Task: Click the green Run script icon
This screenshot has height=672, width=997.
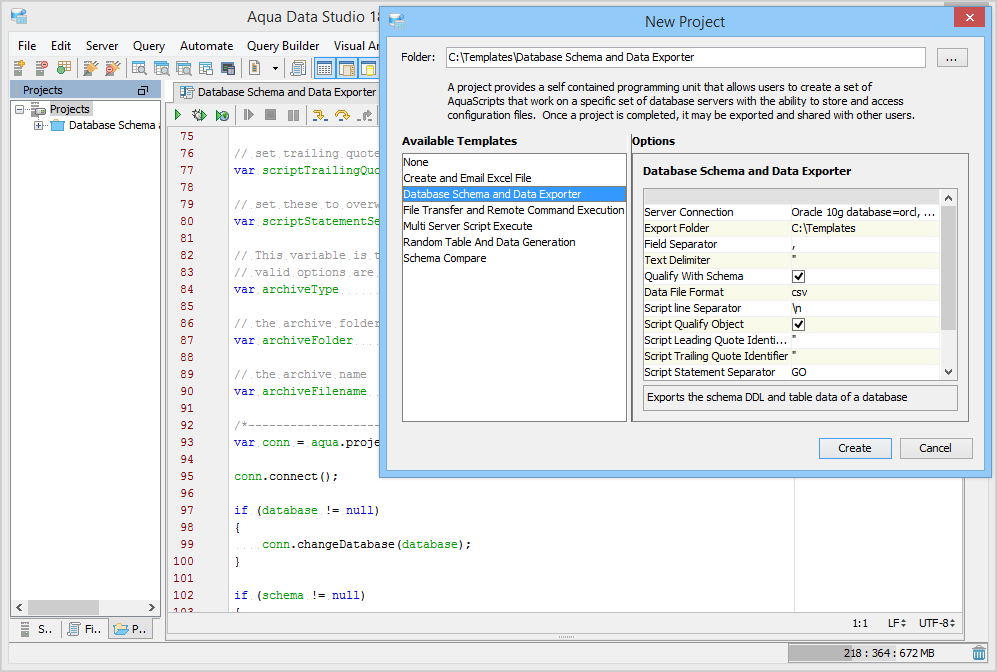Action: click(x=178, y=116)
